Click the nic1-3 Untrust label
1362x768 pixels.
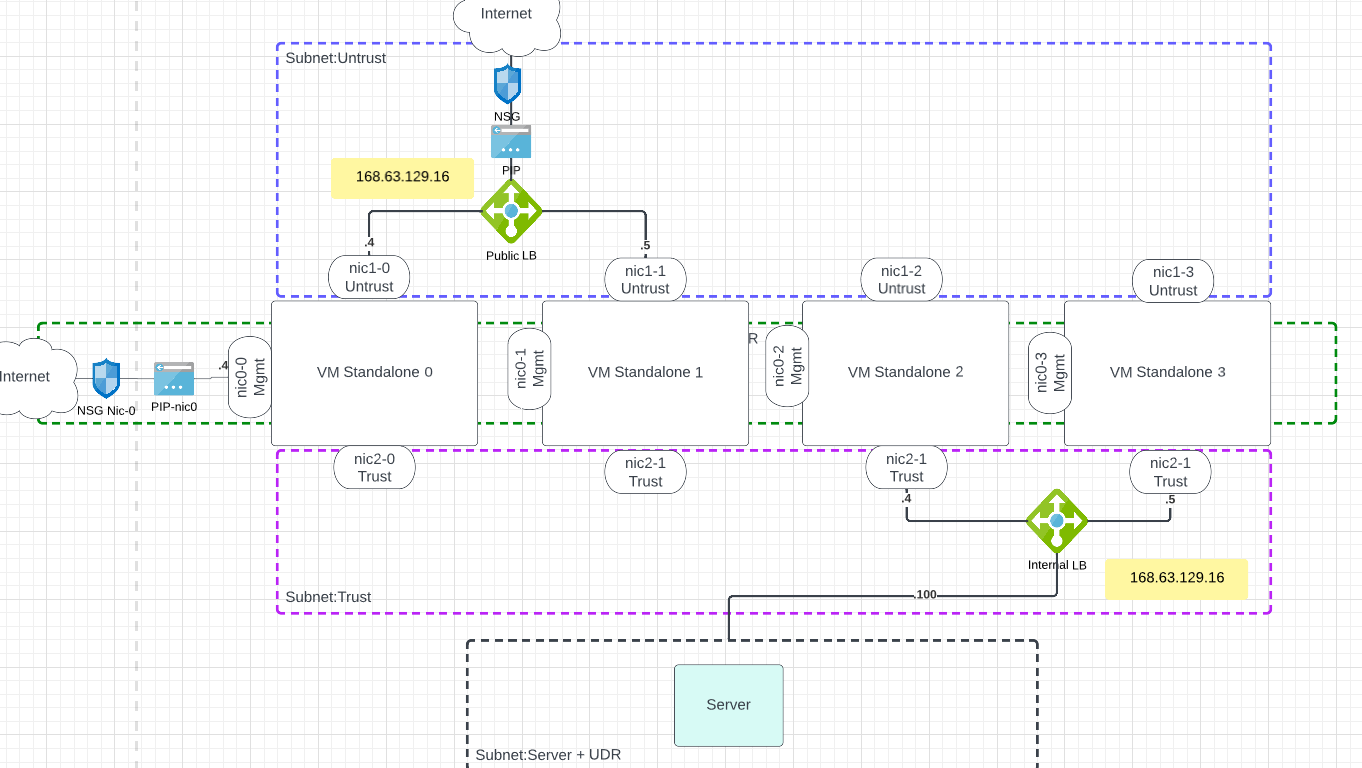pyautogui.click(x=1172, y=280)
